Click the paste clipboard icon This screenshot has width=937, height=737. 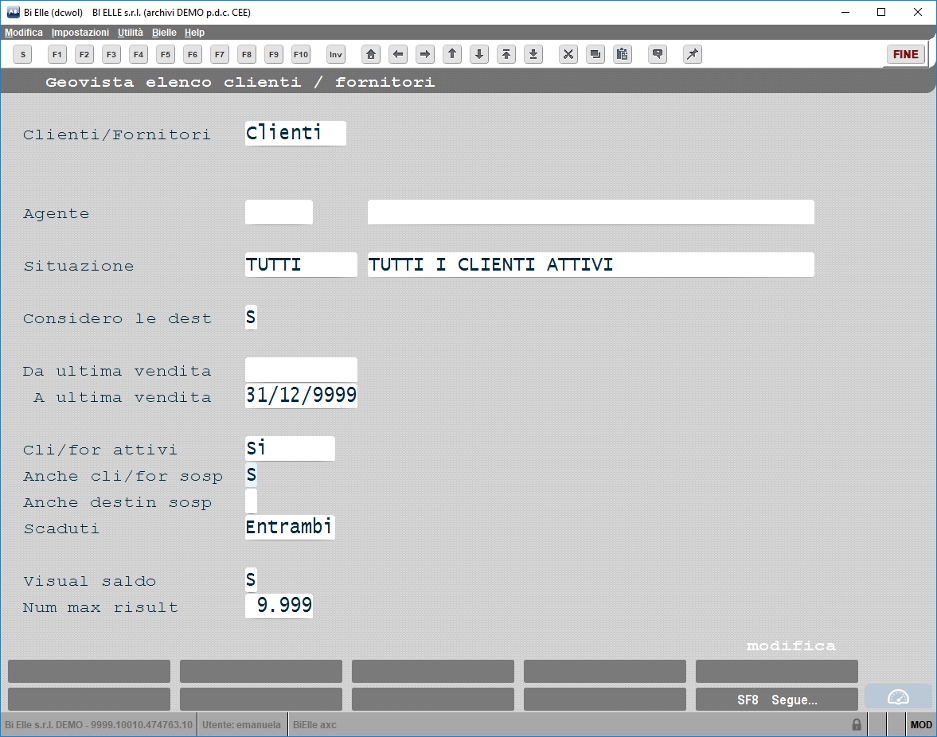click(622, 55)
